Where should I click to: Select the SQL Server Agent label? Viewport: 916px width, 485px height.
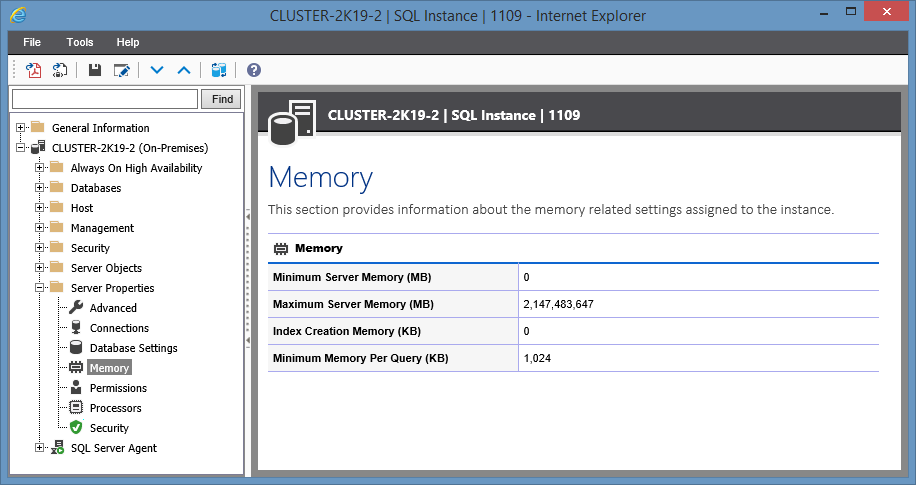(113, 448)
